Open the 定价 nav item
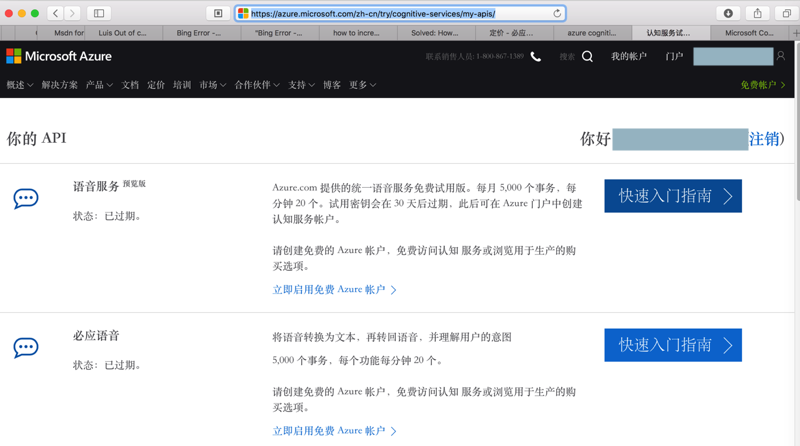The height and width of the screenshot is (446, 800). [156, 85]
